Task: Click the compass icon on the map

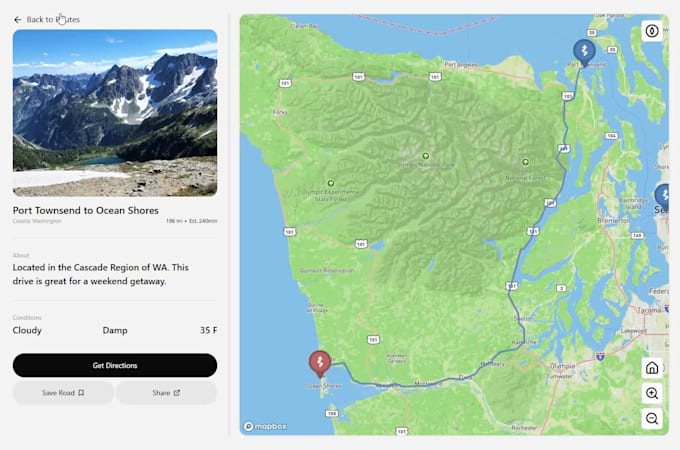Action: (652, 30)
